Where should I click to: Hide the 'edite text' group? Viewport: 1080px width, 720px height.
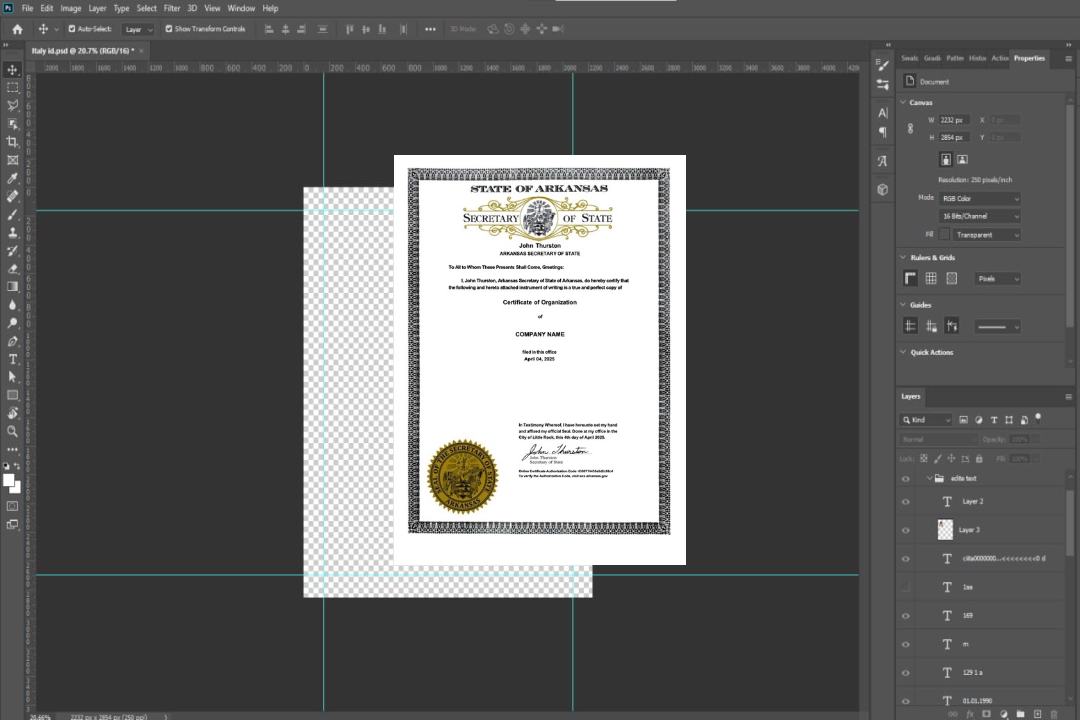906,479
